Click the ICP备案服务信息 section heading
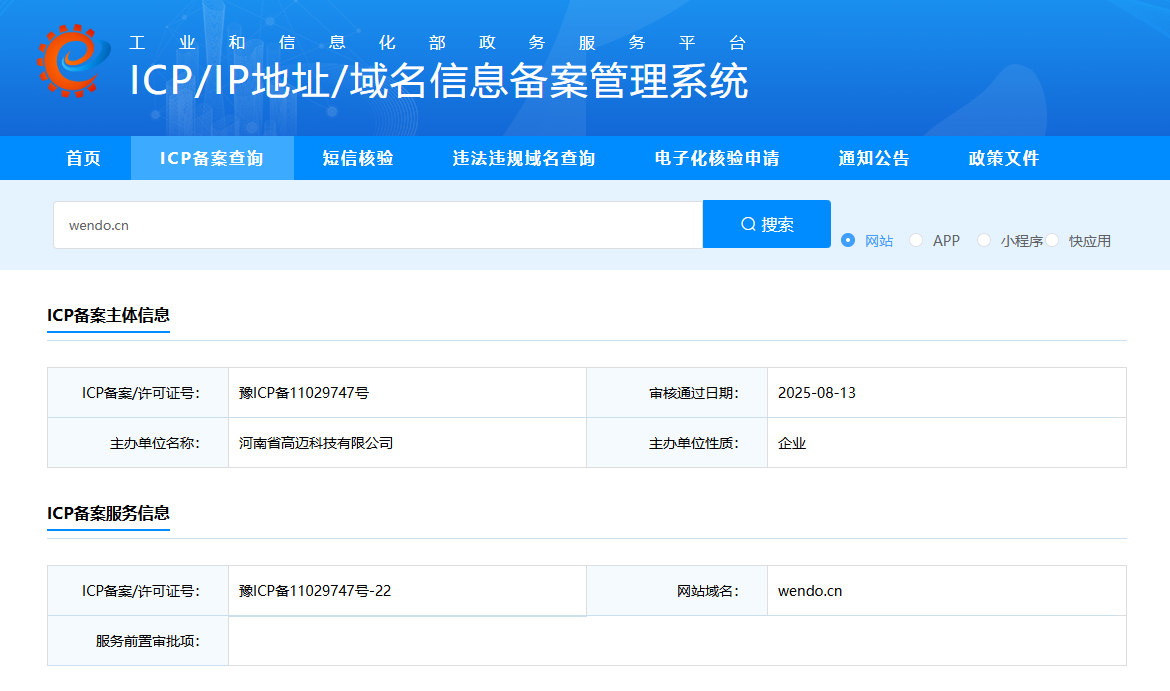Screen dimensions: 1170x691 coord(108,513)
